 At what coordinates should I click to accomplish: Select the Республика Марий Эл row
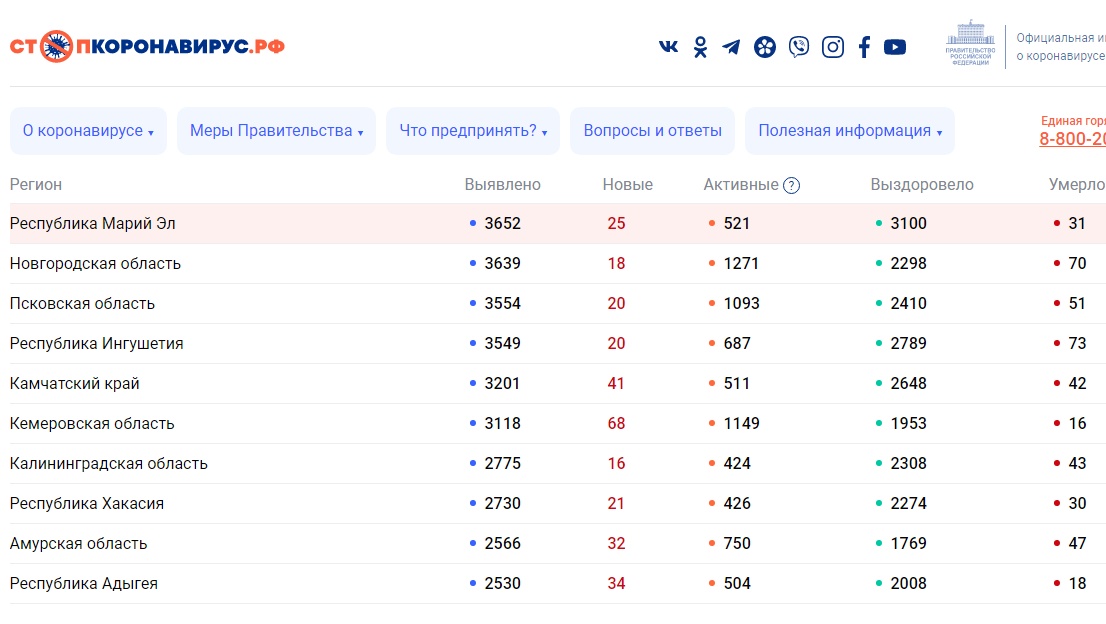tap(93, 223)
